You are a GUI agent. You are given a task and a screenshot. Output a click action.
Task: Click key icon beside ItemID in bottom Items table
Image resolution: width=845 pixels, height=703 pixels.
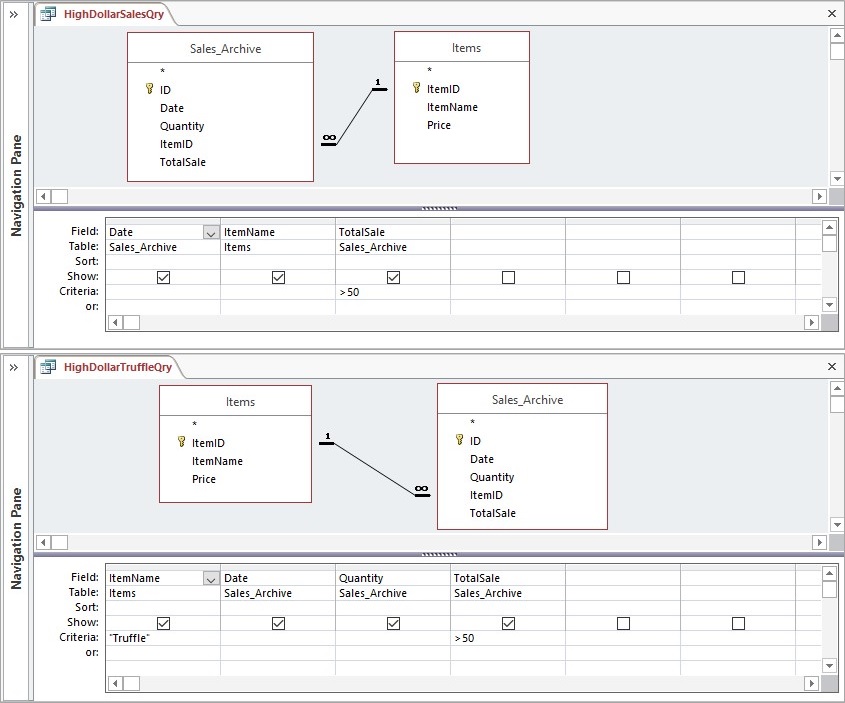click(182, 443)
